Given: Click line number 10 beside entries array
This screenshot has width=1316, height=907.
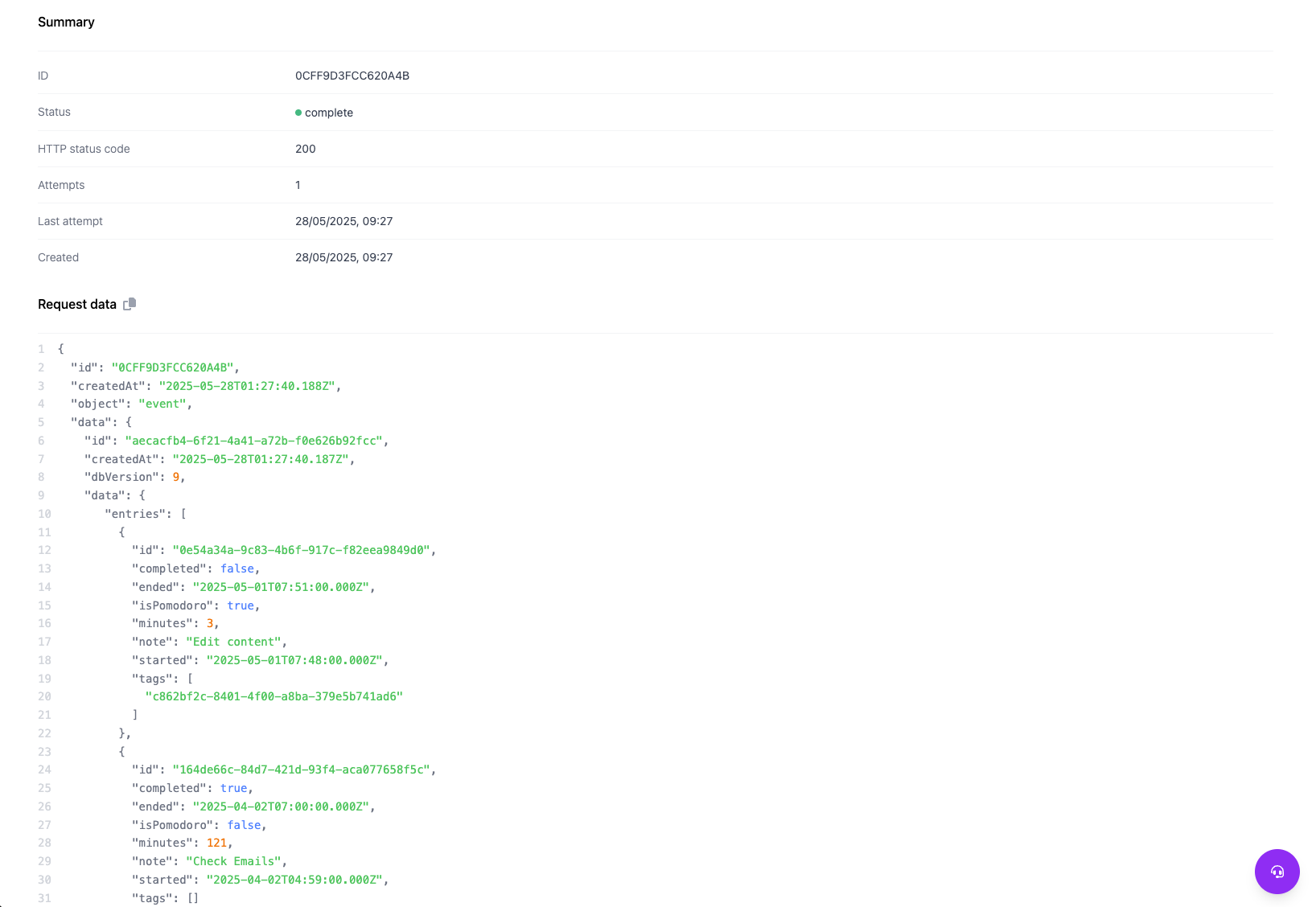Looking at the screenshot, I should 44,514.
